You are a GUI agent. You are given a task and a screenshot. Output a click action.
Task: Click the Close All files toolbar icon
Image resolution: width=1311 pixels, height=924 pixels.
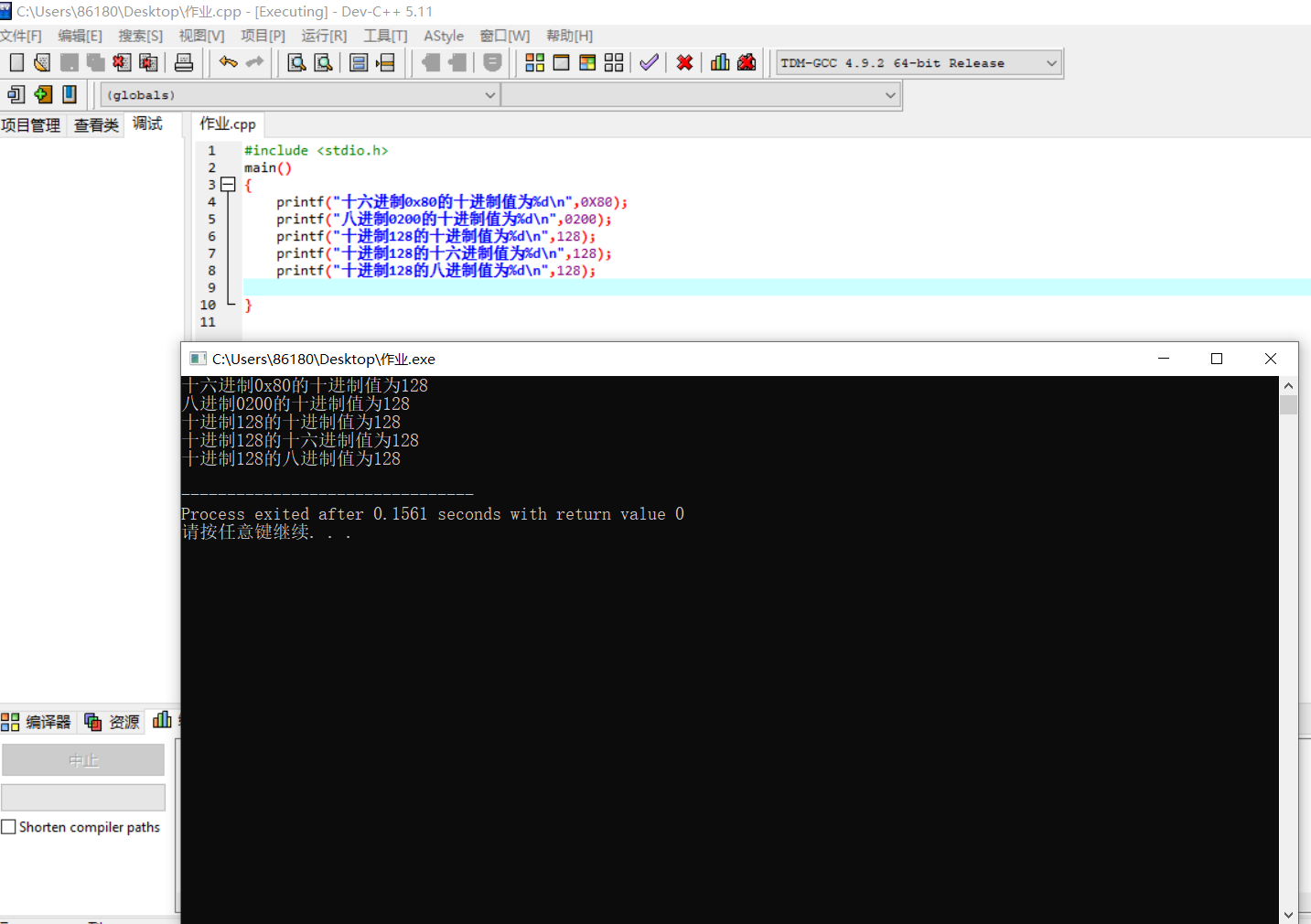[x=148, y=62]
